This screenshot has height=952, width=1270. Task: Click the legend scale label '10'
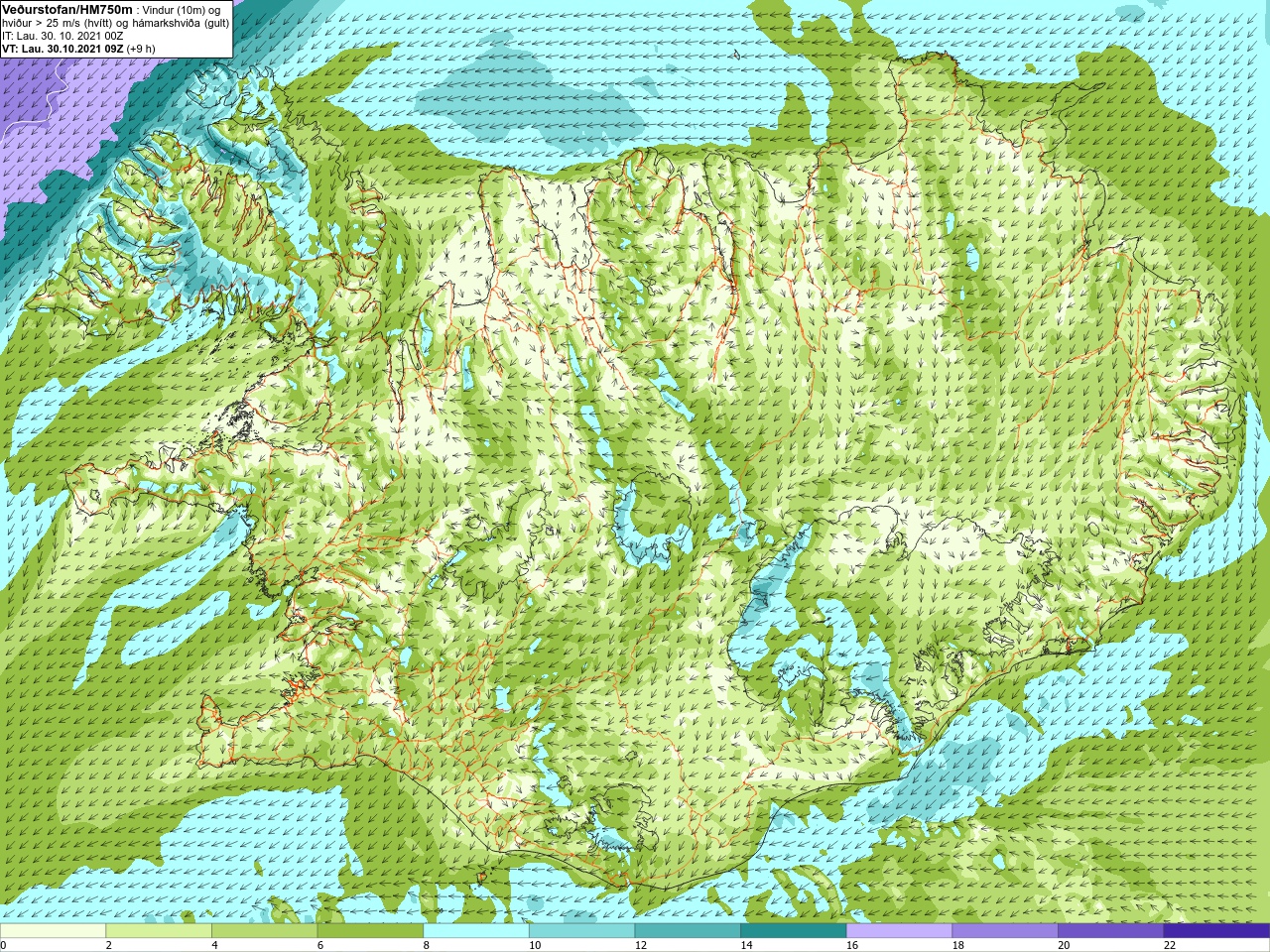point(535,945)
